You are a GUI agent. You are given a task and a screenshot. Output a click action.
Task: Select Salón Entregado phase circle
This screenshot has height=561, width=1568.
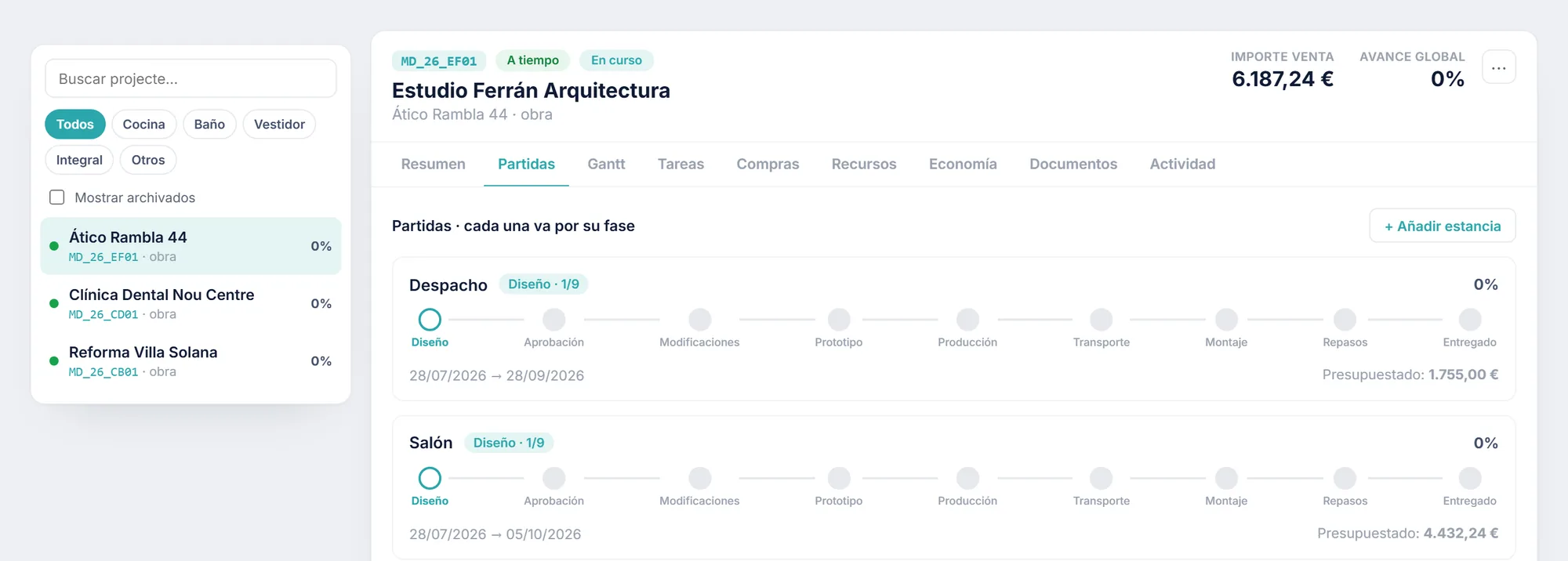click(1470, 478)
